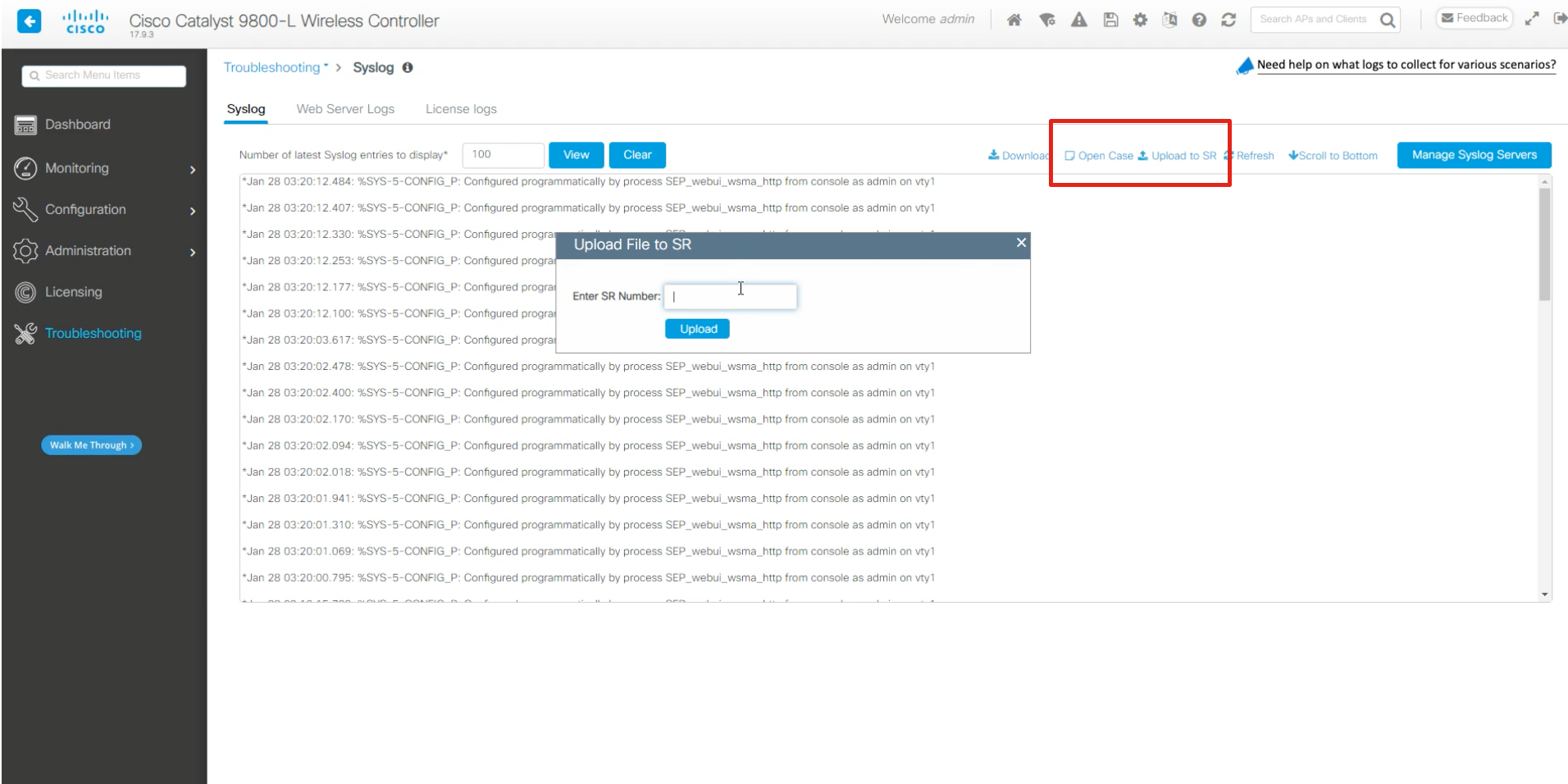Screen dimensions: 1568x784
Task: Click the View button
Action: tap(577, 155)
